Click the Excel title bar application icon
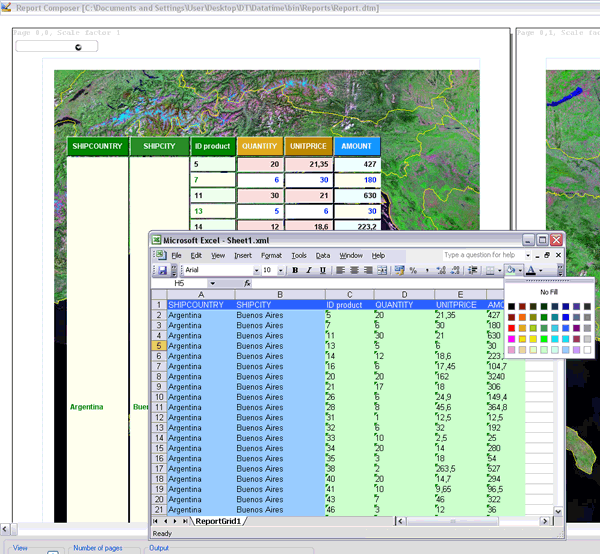The width and height of the screenshot is (600, 554). point(156,240)
